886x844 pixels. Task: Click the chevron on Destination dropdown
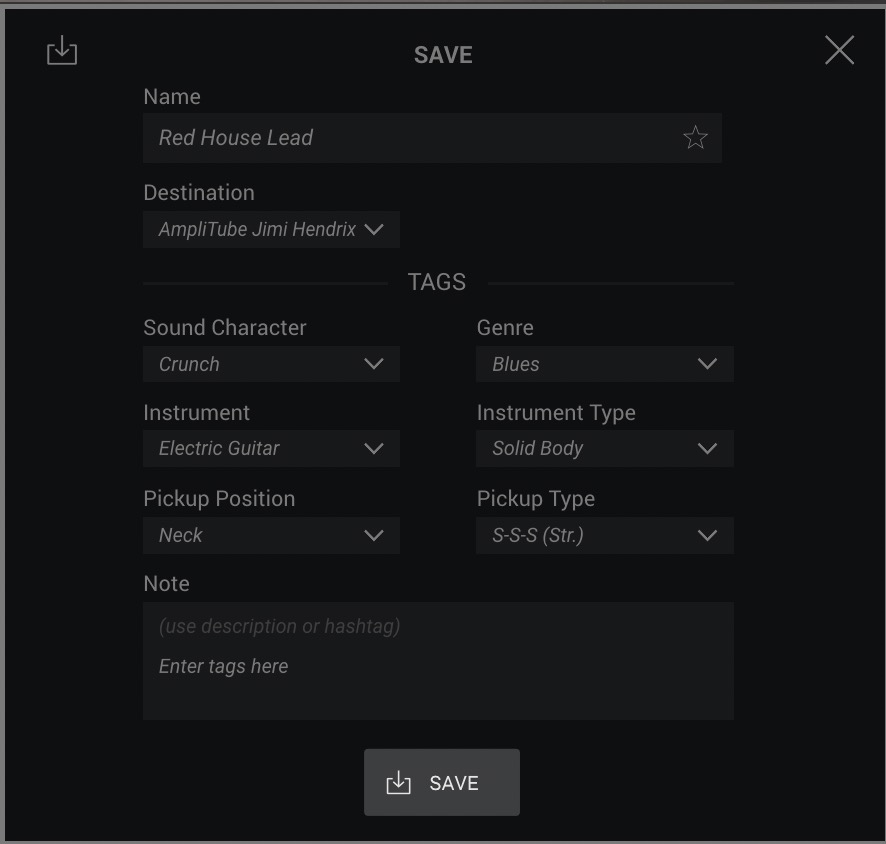[x=374, y=229]
